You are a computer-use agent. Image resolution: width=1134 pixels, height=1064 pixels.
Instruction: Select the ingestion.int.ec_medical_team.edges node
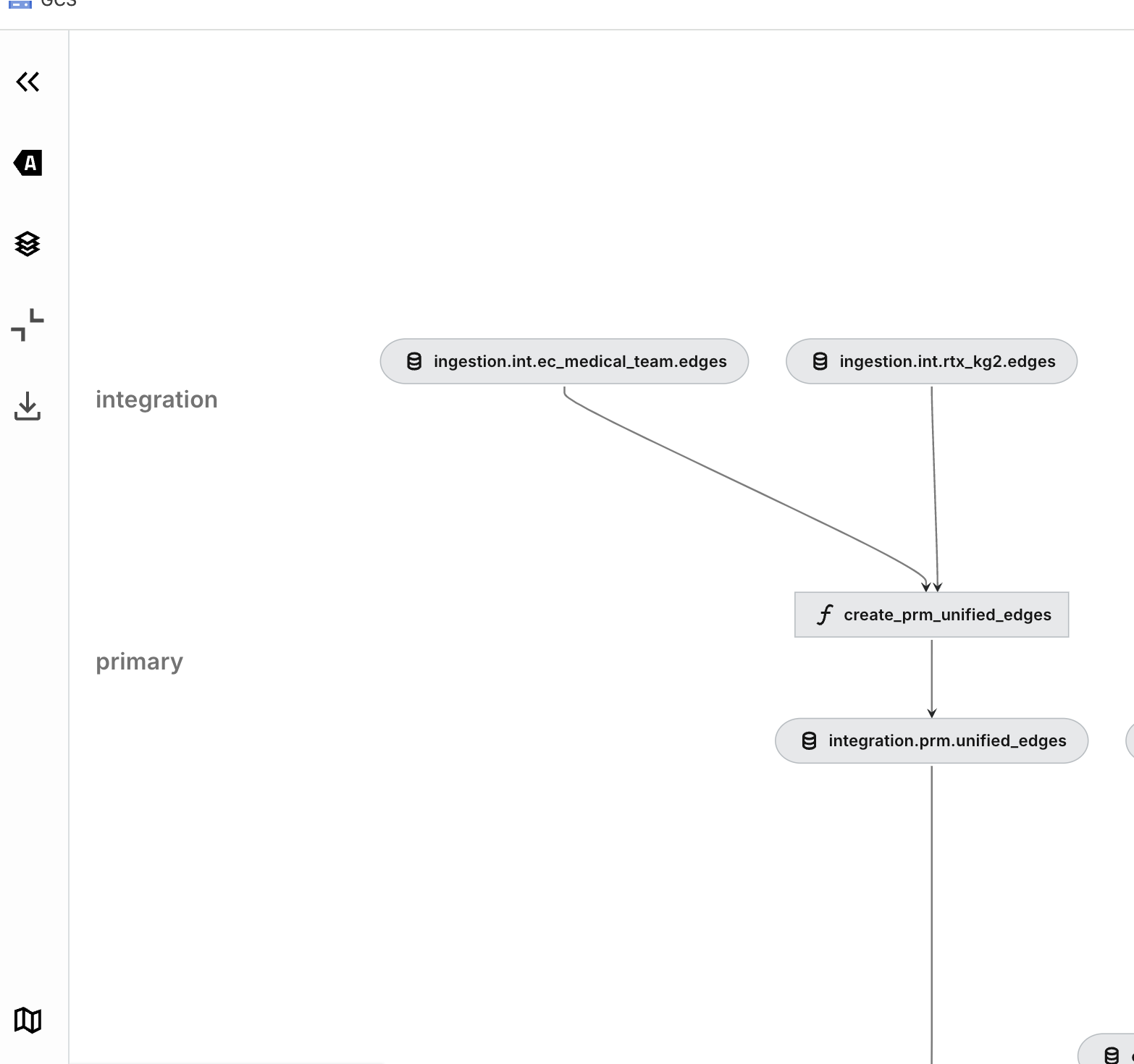(564, 361)
